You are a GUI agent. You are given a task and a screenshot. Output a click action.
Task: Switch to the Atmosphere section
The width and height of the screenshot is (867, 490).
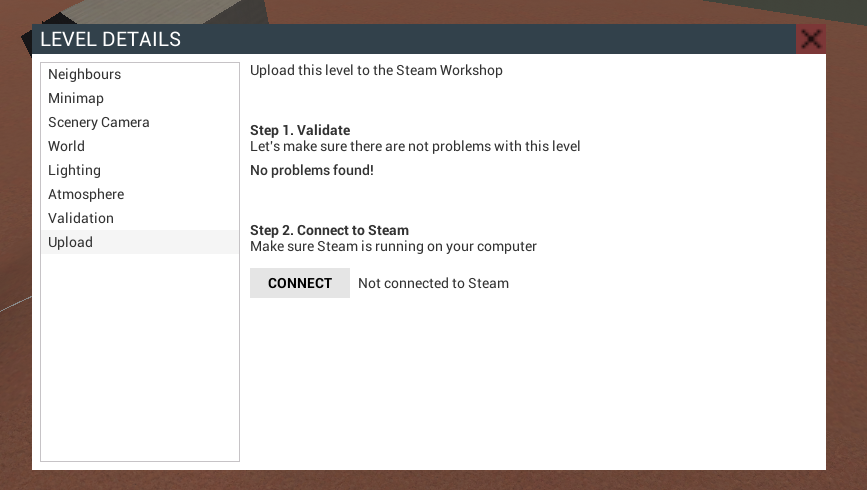(140, 194)
